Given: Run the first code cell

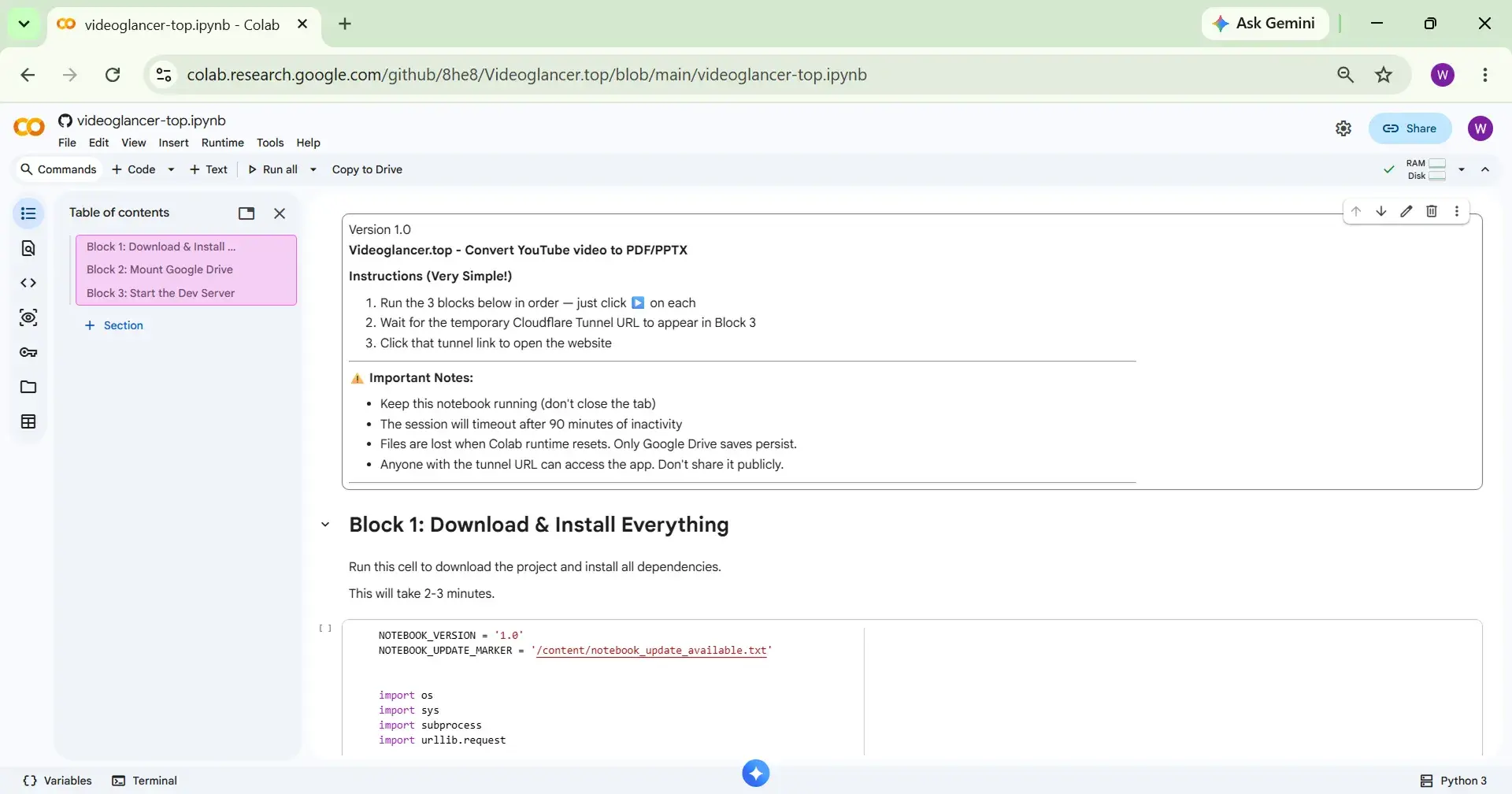Looking at the screenshot, I should tap(325, 628).
